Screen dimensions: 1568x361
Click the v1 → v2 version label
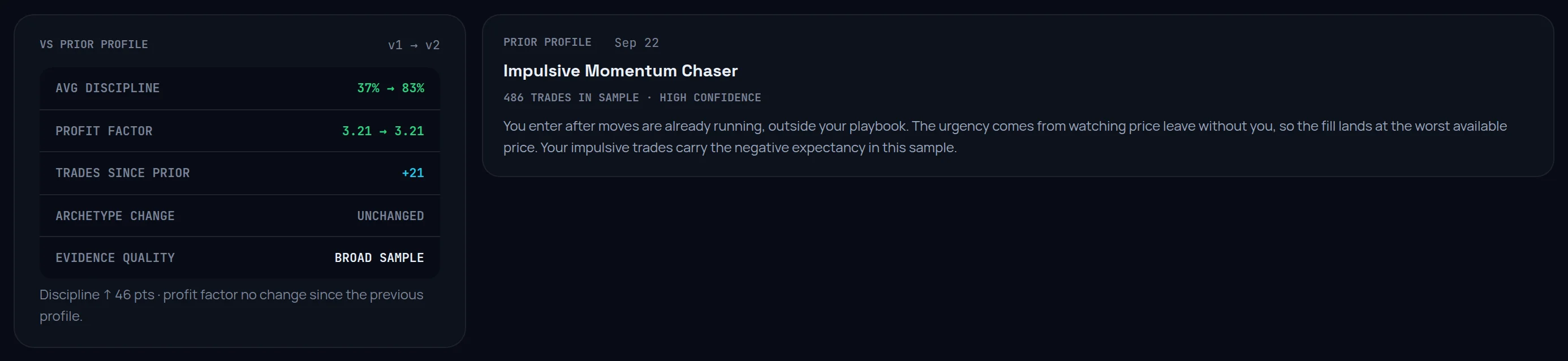413,45
